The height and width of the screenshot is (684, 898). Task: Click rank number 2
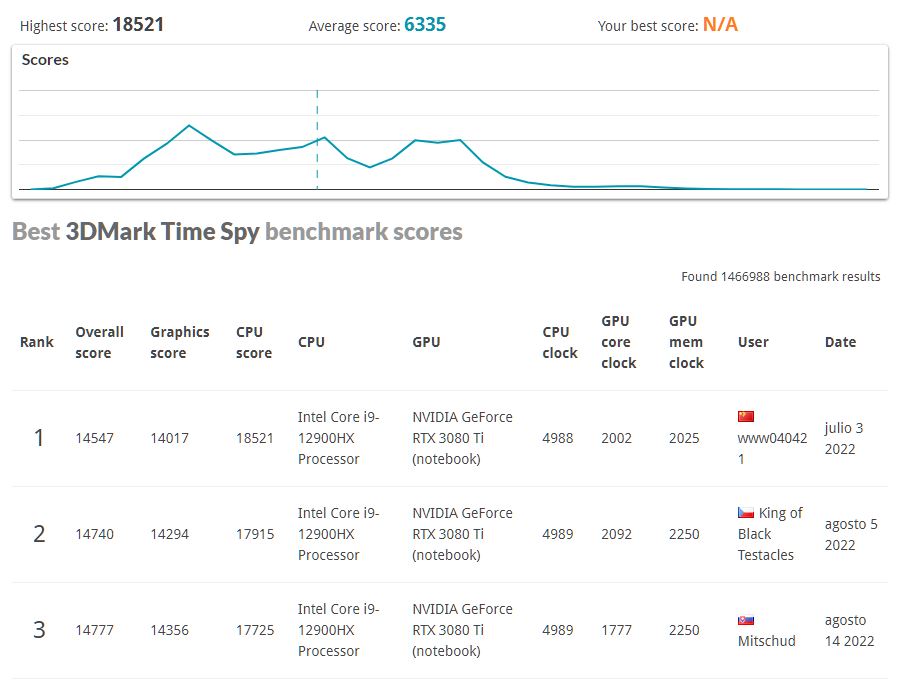click(x=38, y=534)
